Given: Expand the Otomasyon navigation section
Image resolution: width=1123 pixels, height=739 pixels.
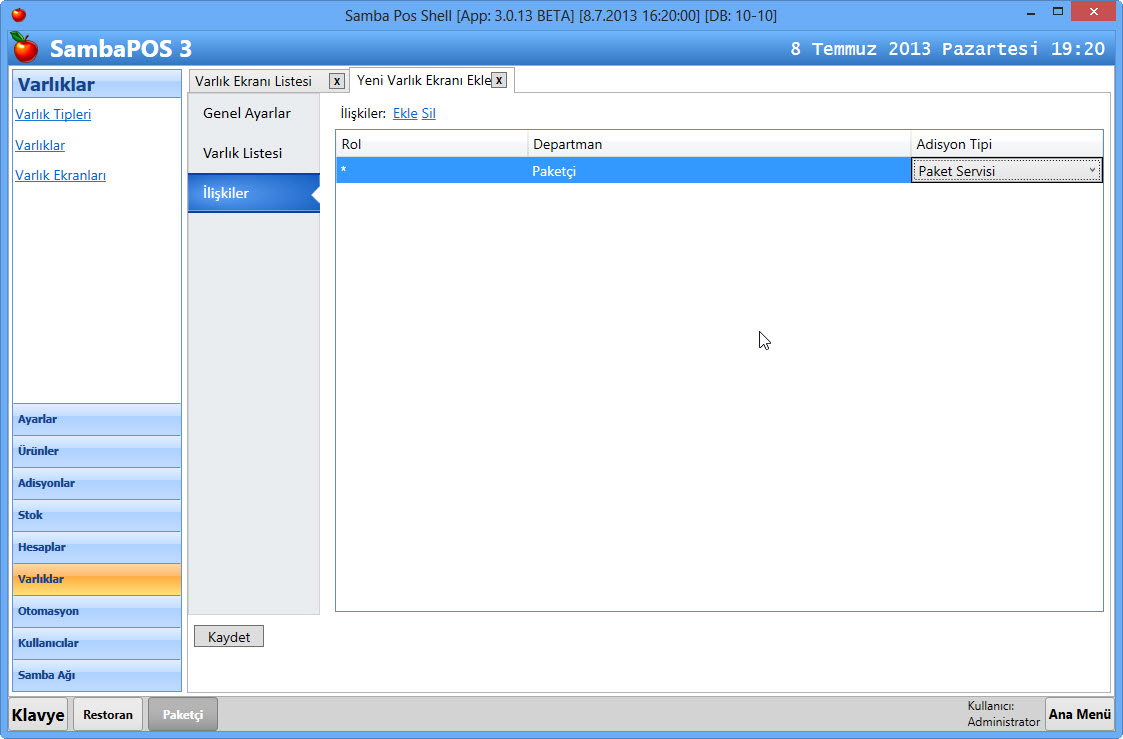Looking at the screenshot, I should click(96, 612).
